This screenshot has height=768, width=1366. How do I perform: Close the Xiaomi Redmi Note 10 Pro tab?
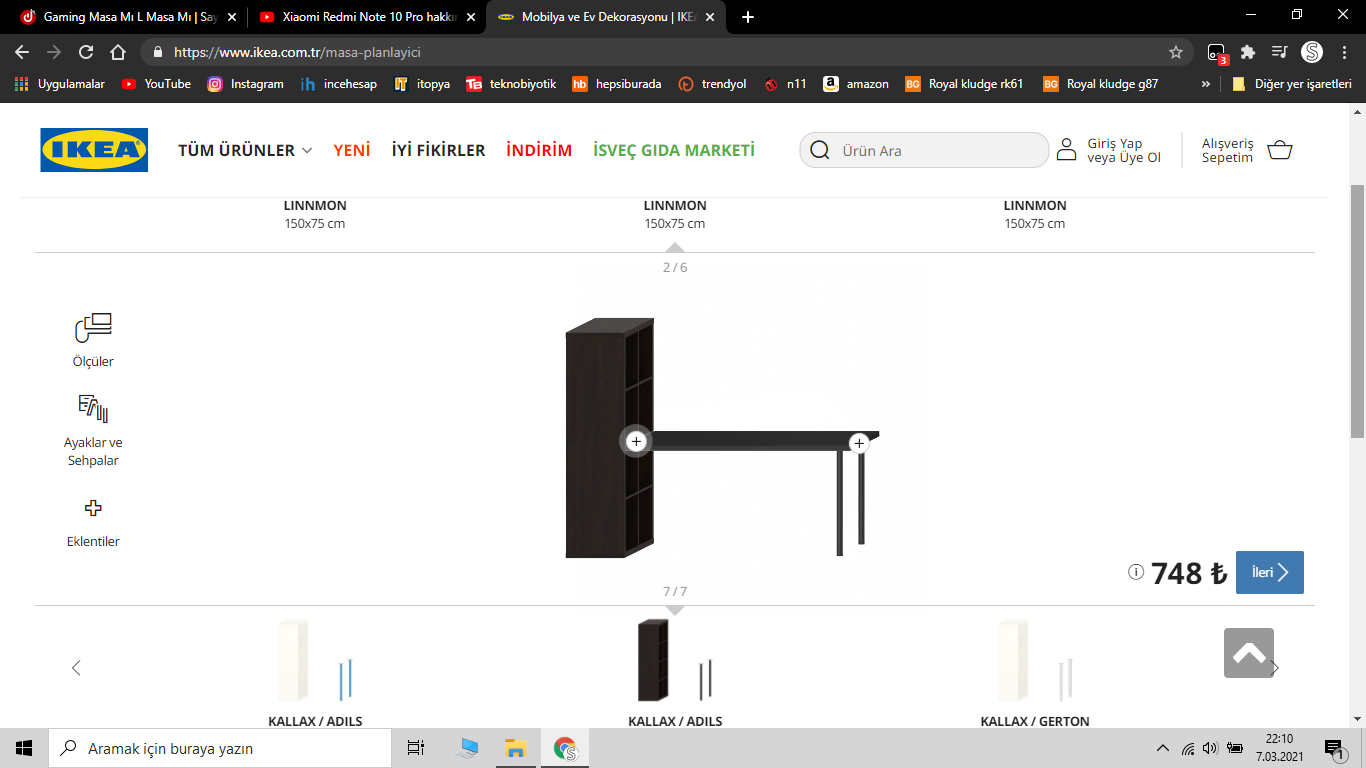coord(470,17)
